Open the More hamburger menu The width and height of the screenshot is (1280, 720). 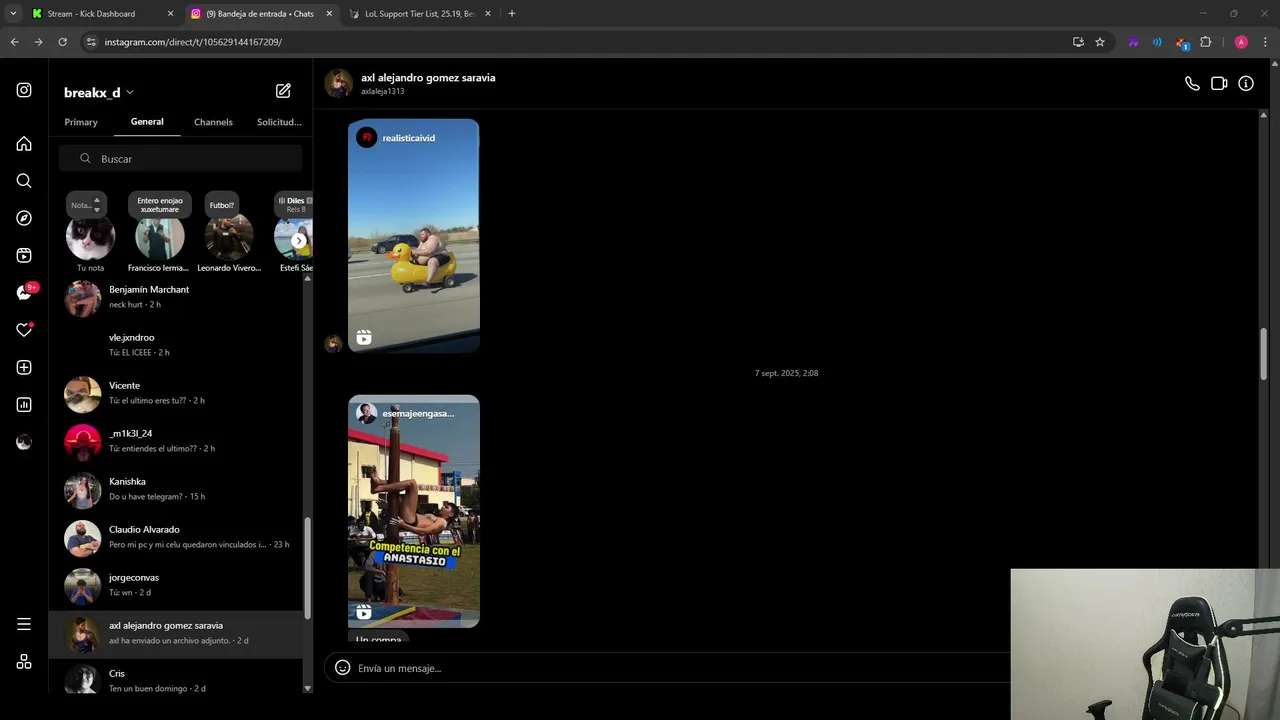[x=24, y=624]
